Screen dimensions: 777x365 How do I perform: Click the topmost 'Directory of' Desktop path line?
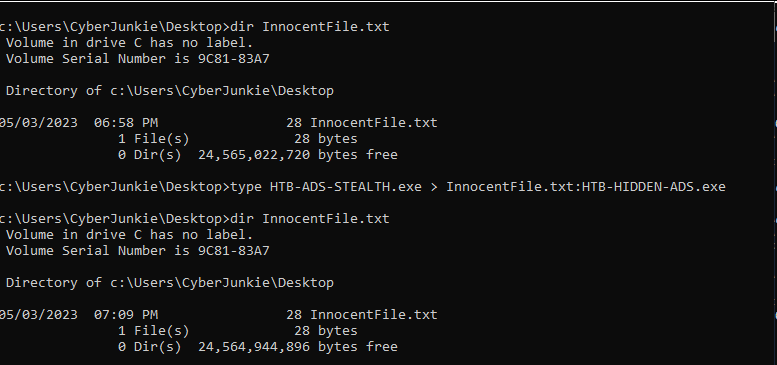pyautogui.click(x=169, y=91)
